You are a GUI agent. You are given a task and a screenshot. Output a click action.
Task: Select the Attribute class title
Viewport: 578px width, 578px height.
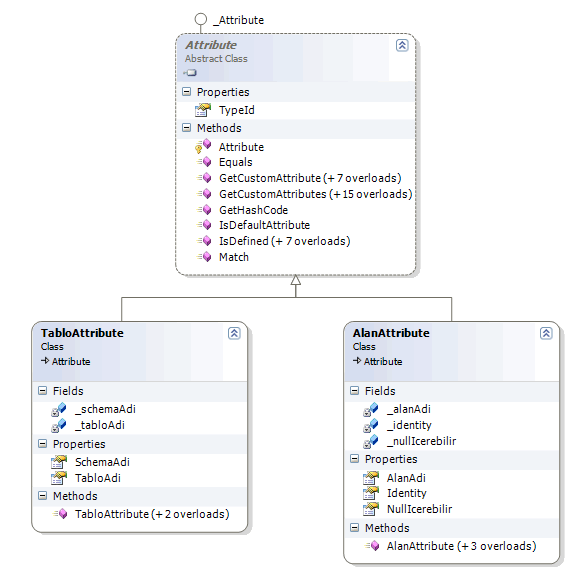tap(211, 45)
